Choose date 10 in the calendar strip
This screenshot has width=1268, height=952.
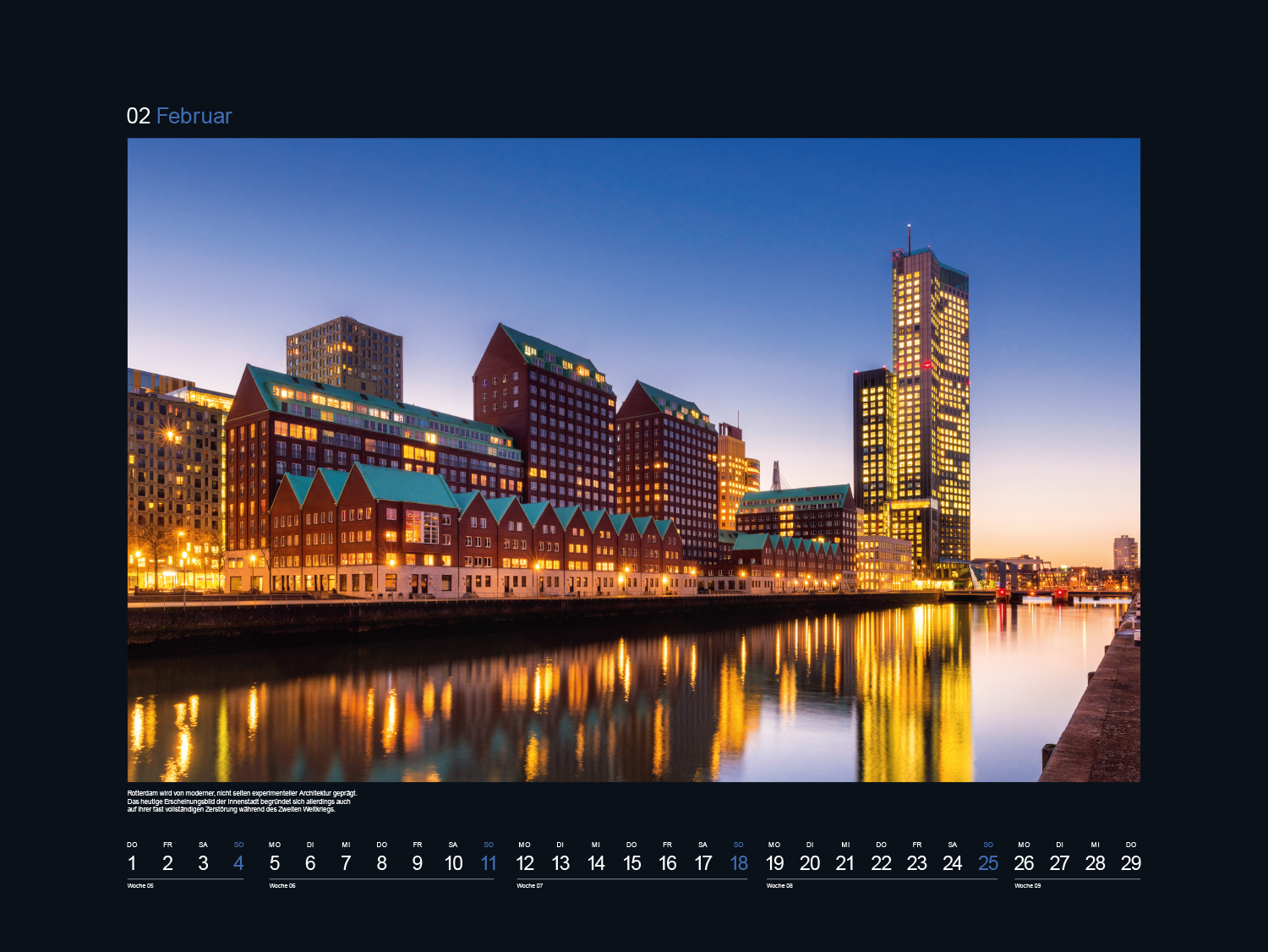[453, 863]
